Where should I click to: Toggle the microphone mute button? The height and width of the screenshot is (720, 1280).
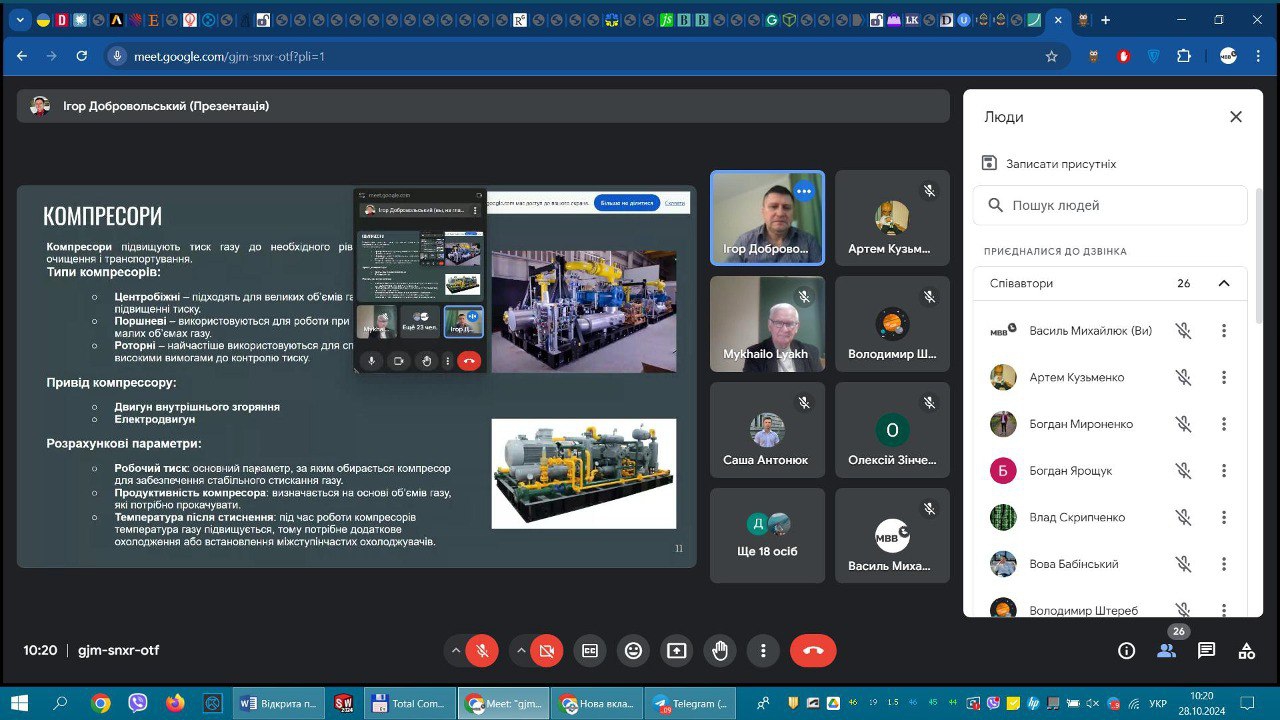pyautogui.click(x=482, y=651)
